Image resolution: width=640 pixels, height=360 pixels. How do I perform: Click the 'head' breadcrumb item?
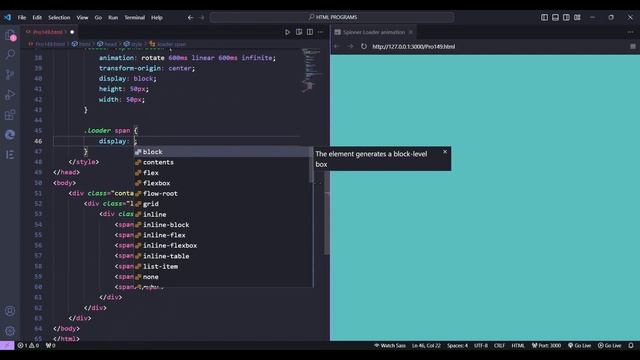[107, 44]
